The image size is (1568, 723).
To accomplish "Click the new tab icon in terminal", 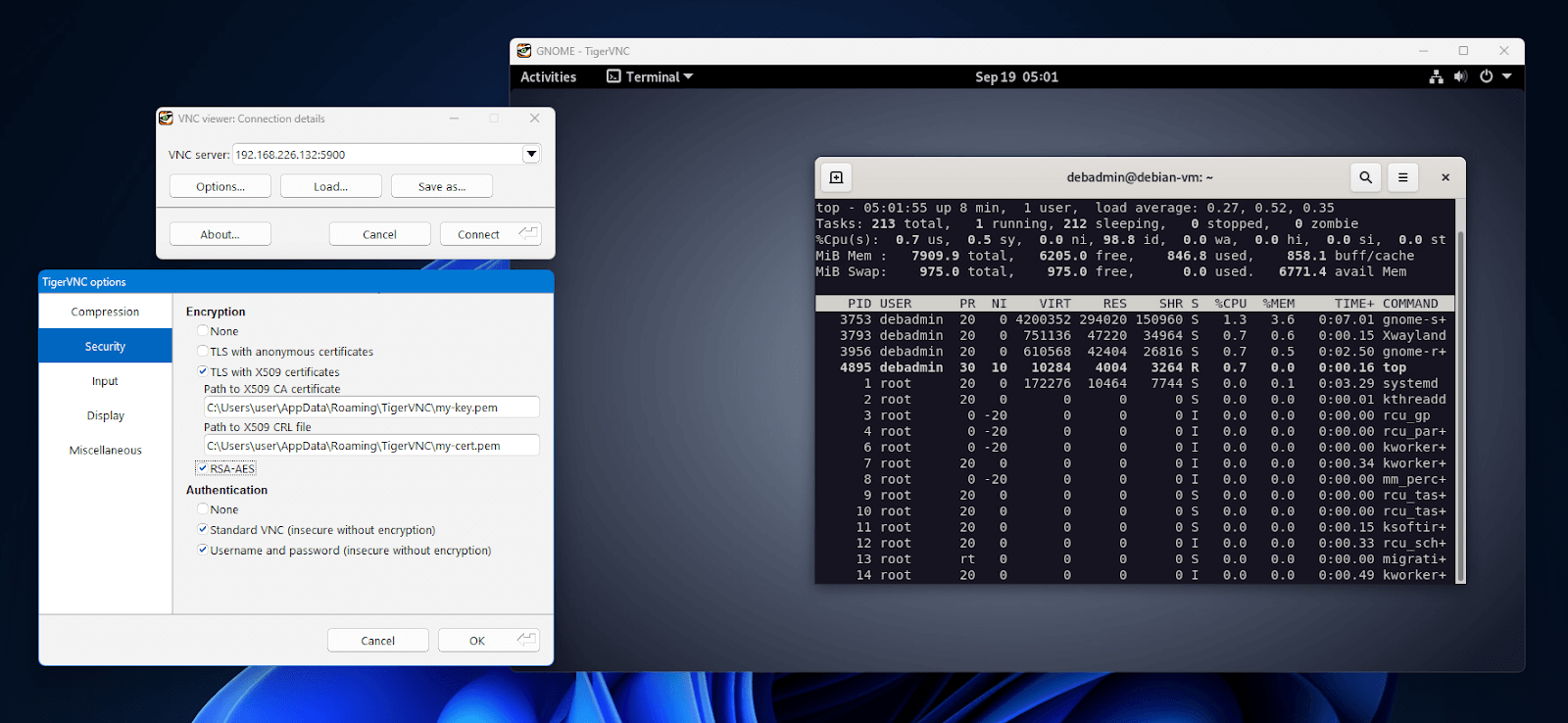I will [836, 177].
